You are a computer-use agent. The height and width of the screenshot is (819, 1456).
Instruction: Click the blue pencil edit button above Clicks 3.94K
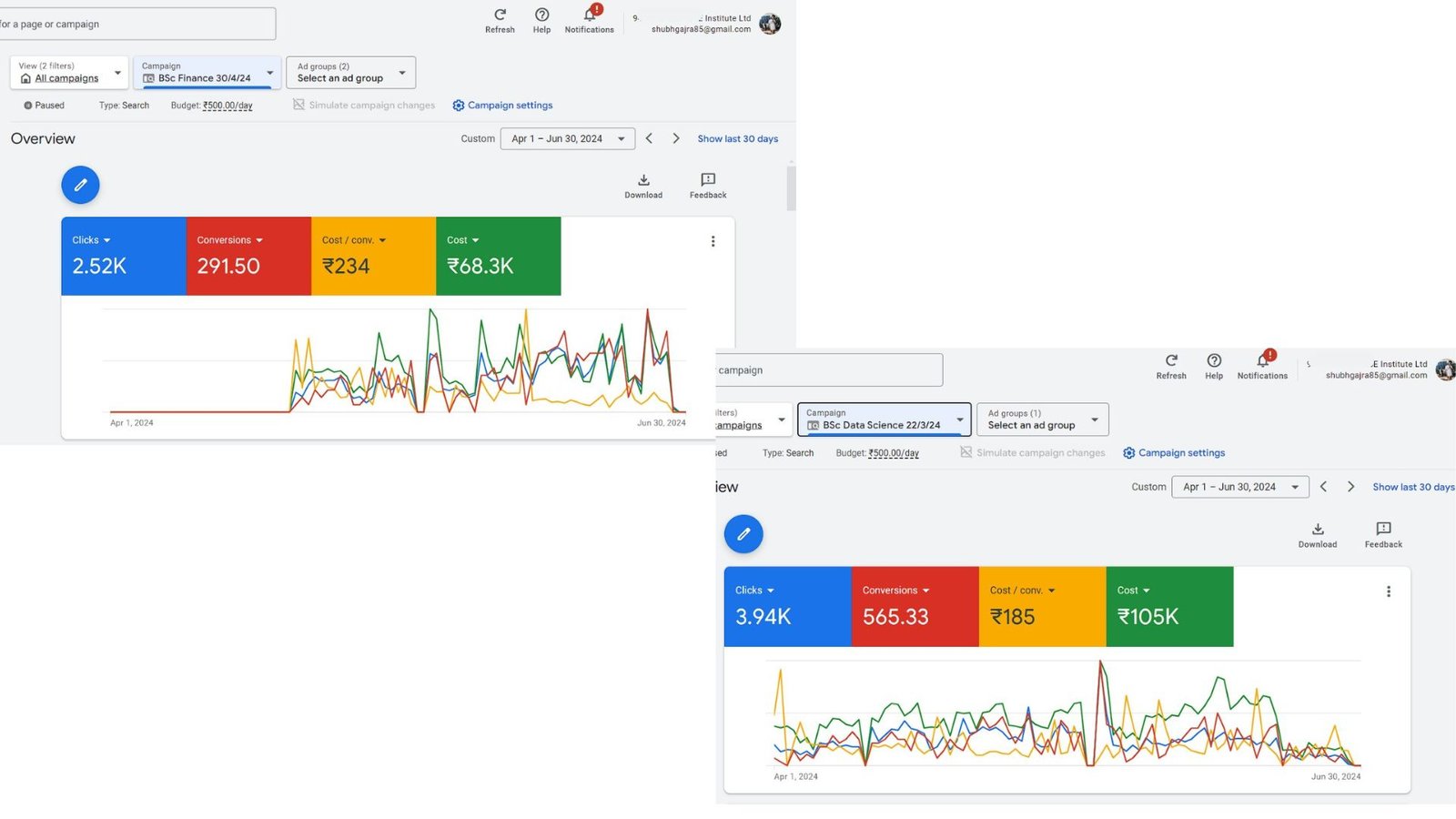(x=743, y=534)
